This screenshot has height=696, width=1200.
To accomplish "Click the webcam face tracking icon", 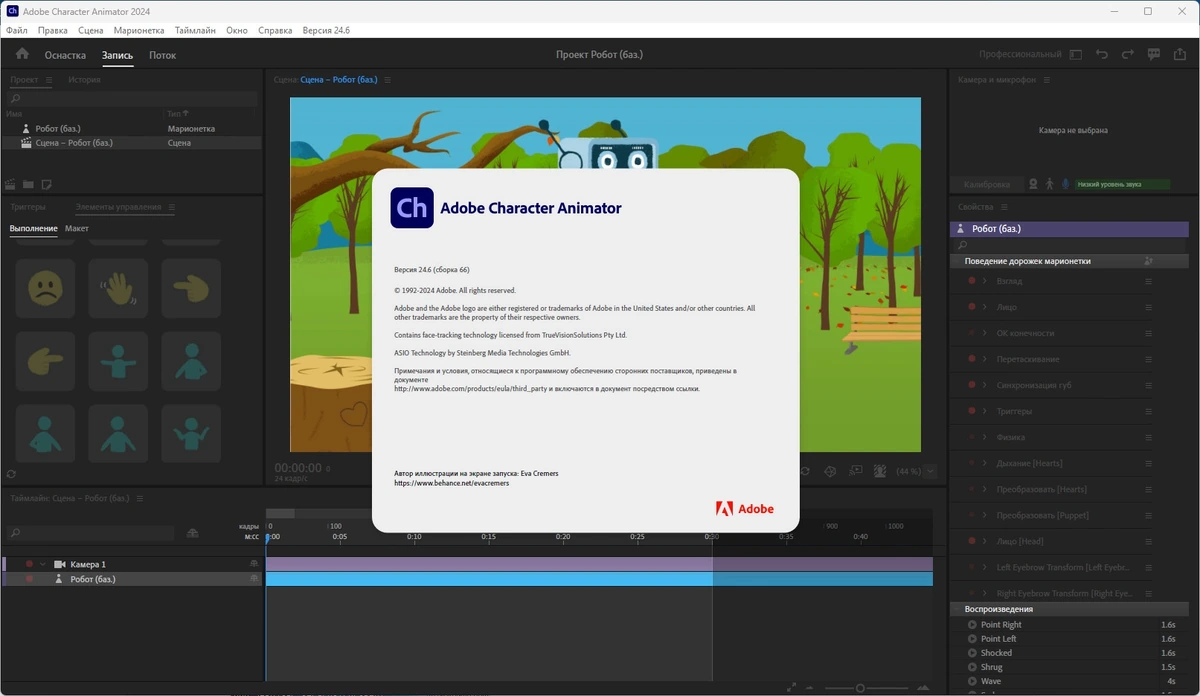I will tap(1033, 184).
